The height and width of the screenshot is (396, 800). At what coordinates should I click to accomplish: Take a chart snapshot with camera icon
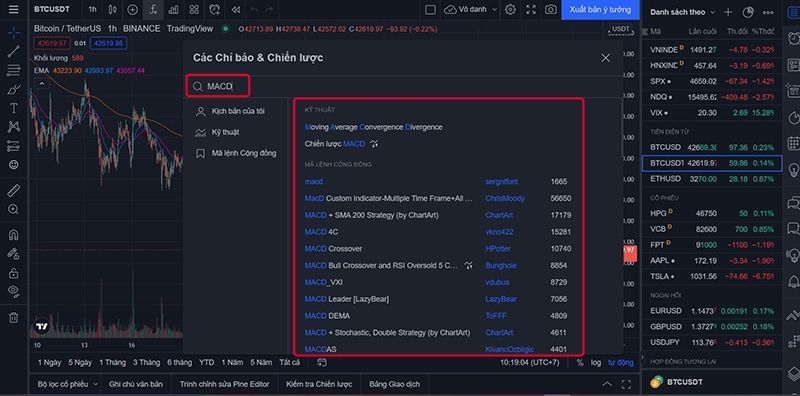click(551, 9)
